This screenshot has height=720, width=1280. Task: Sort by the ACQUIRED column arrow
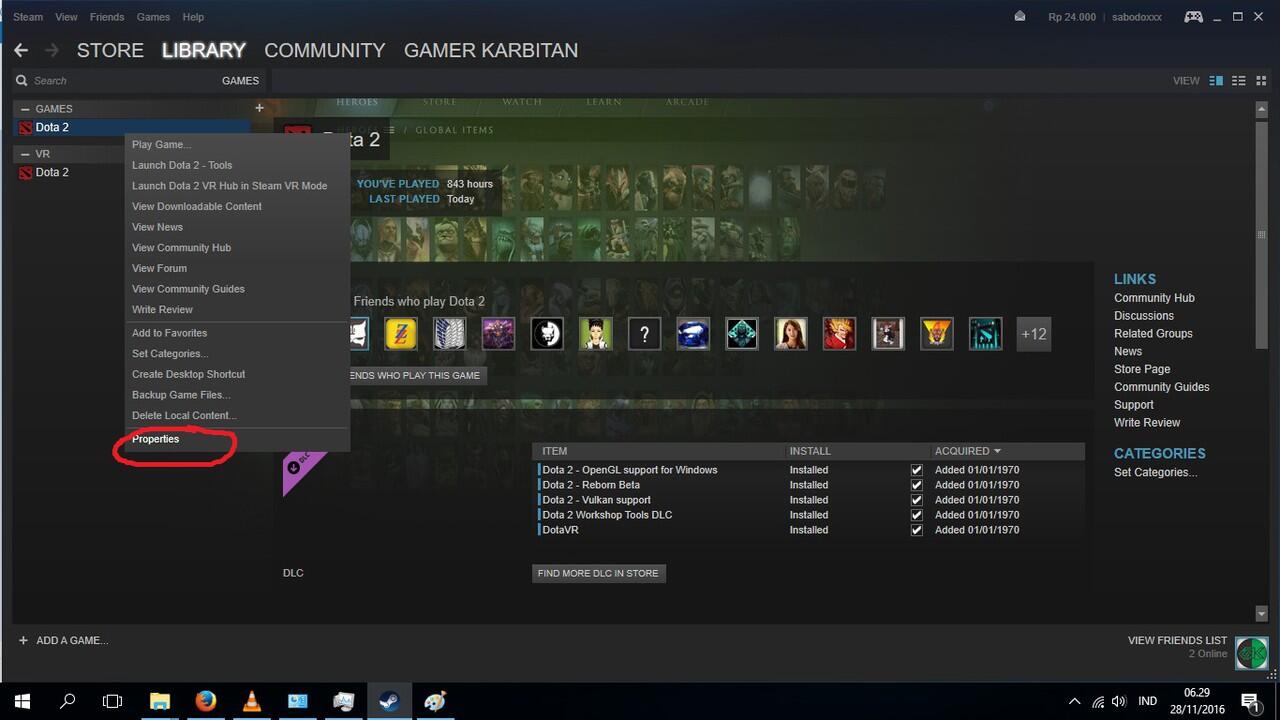tap(997, 451)
